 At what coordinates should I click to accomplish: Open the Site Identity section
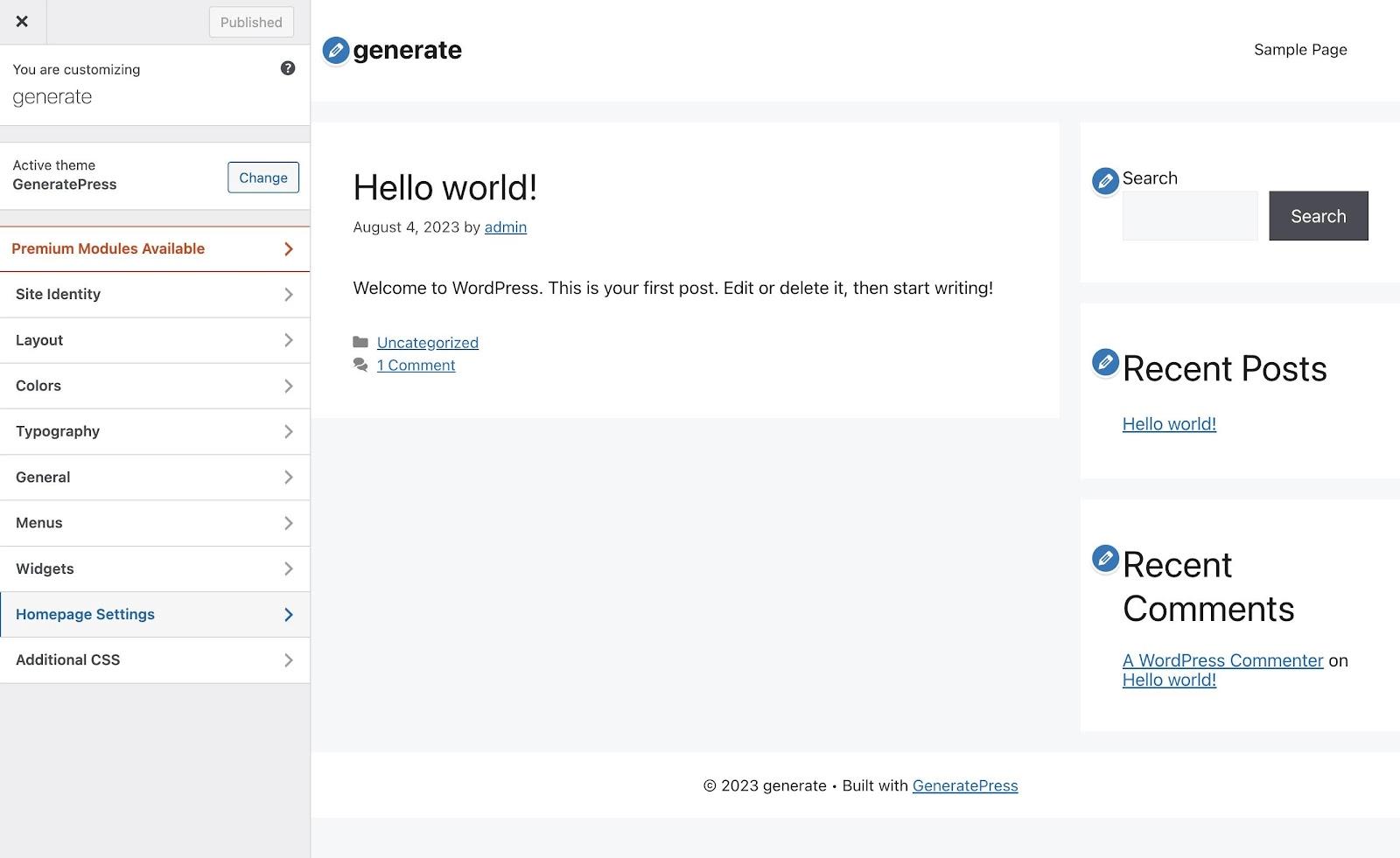155,295
